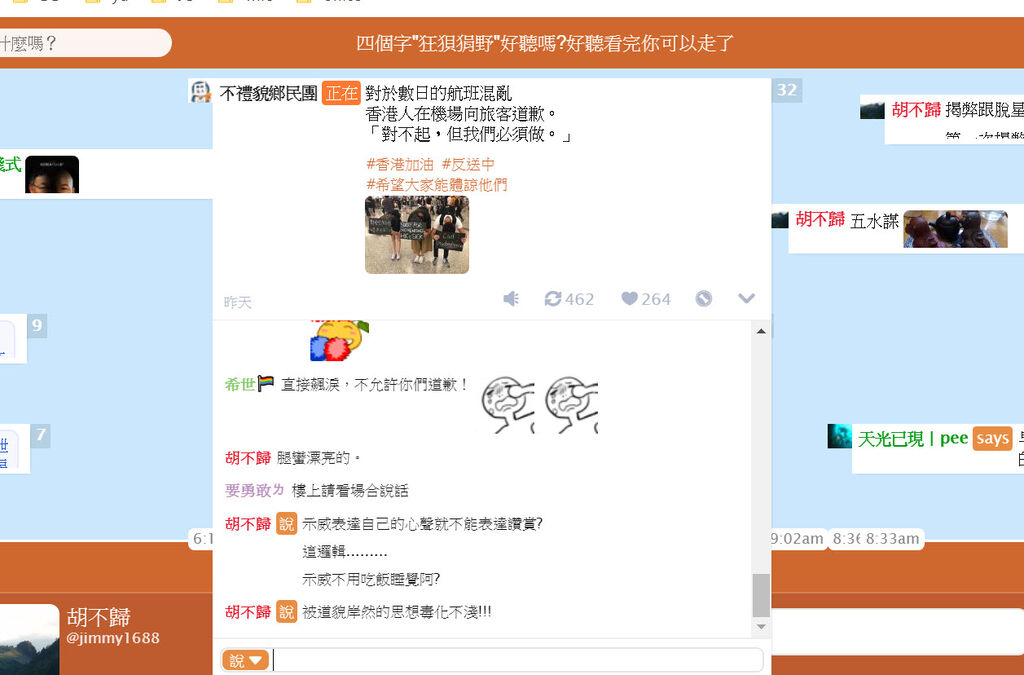Click the globe privacy icon on the plurk

point(703,299)
